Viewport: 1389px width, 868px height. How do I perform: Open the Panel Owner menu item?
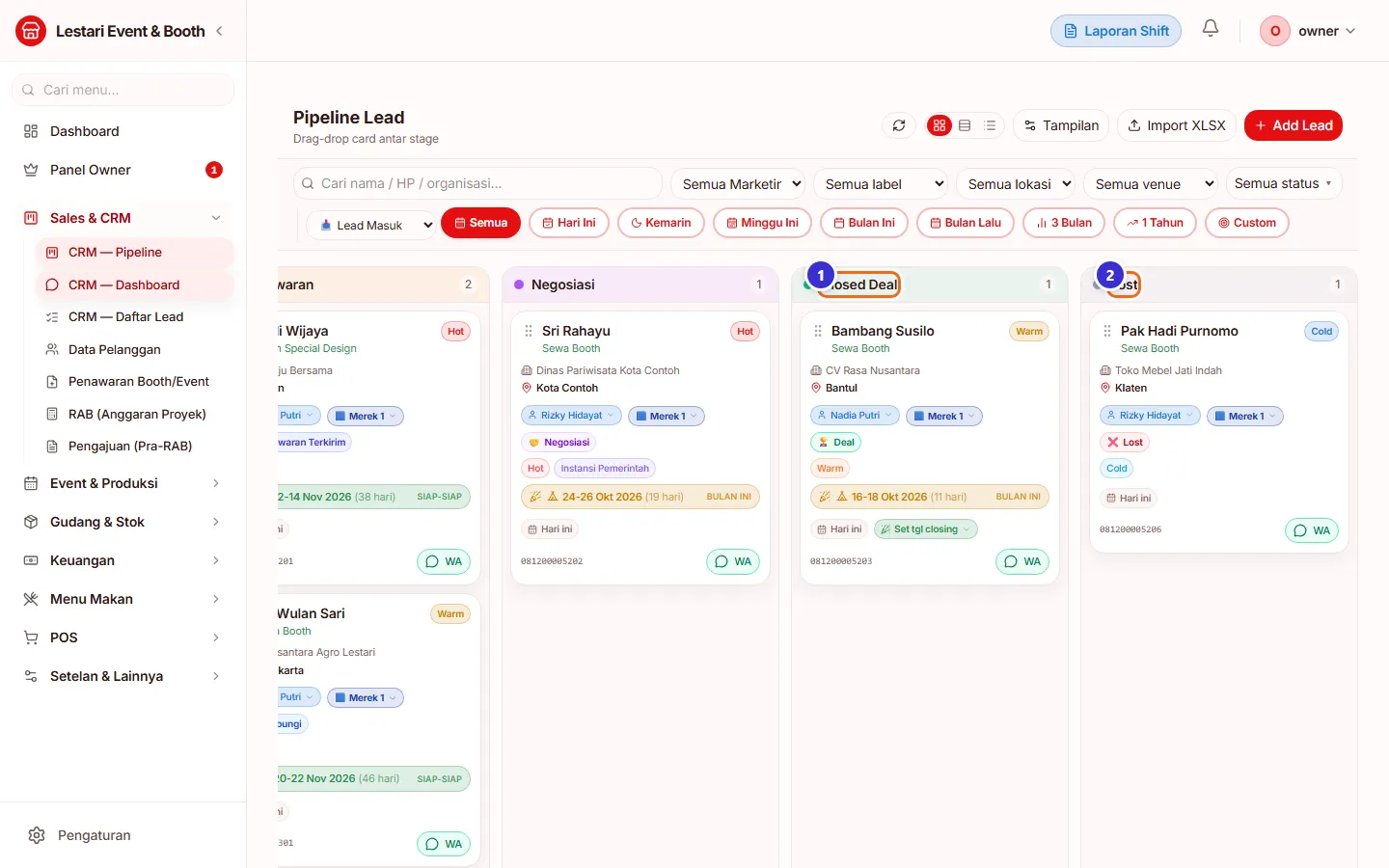(123, 170)
